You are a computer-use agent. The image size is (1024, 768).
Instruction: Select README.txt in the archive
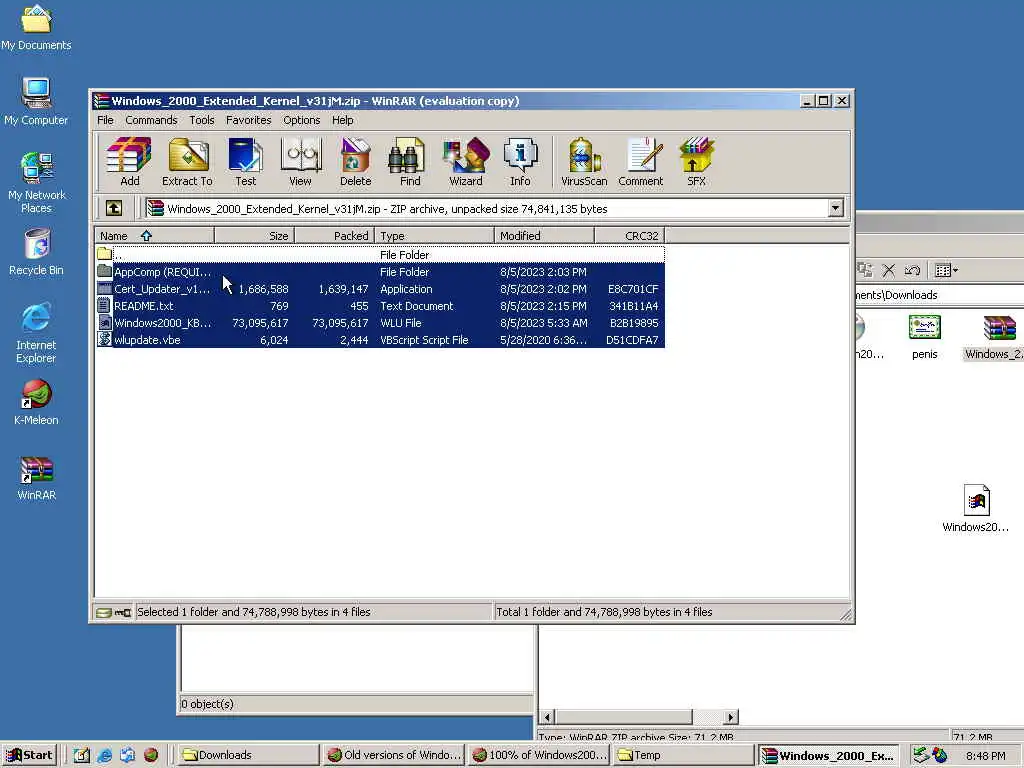tap(380, 306)
